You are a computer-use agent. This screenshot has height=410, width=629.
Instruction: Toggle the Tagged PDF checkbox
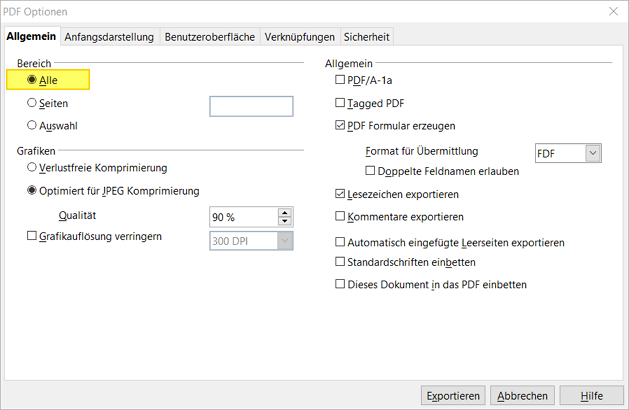point(340,103)
